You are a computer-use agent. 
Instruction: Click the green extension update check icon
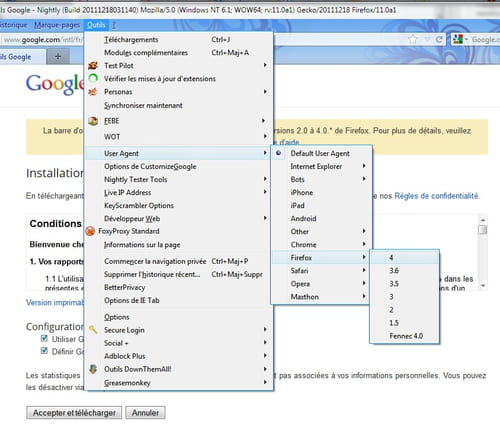(93, 78)
